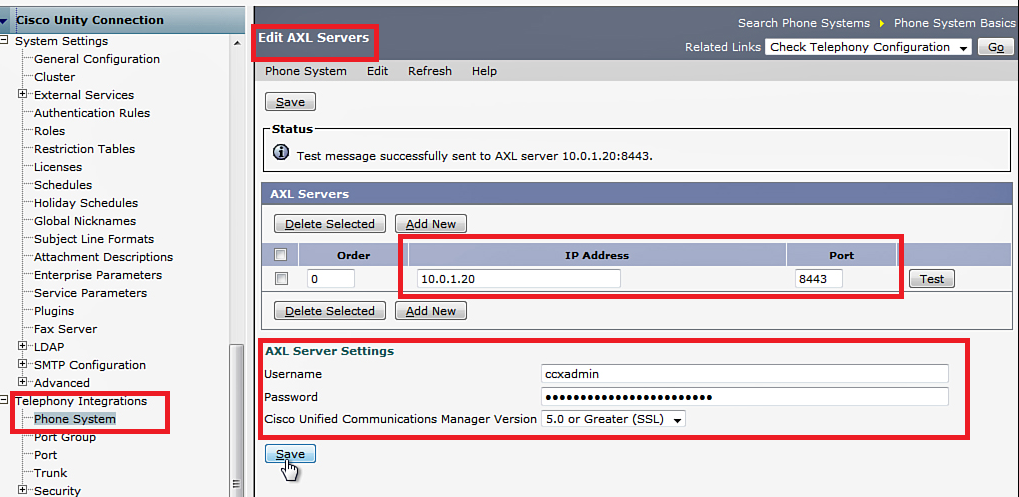Expand the External Services node

click(23, 94)
